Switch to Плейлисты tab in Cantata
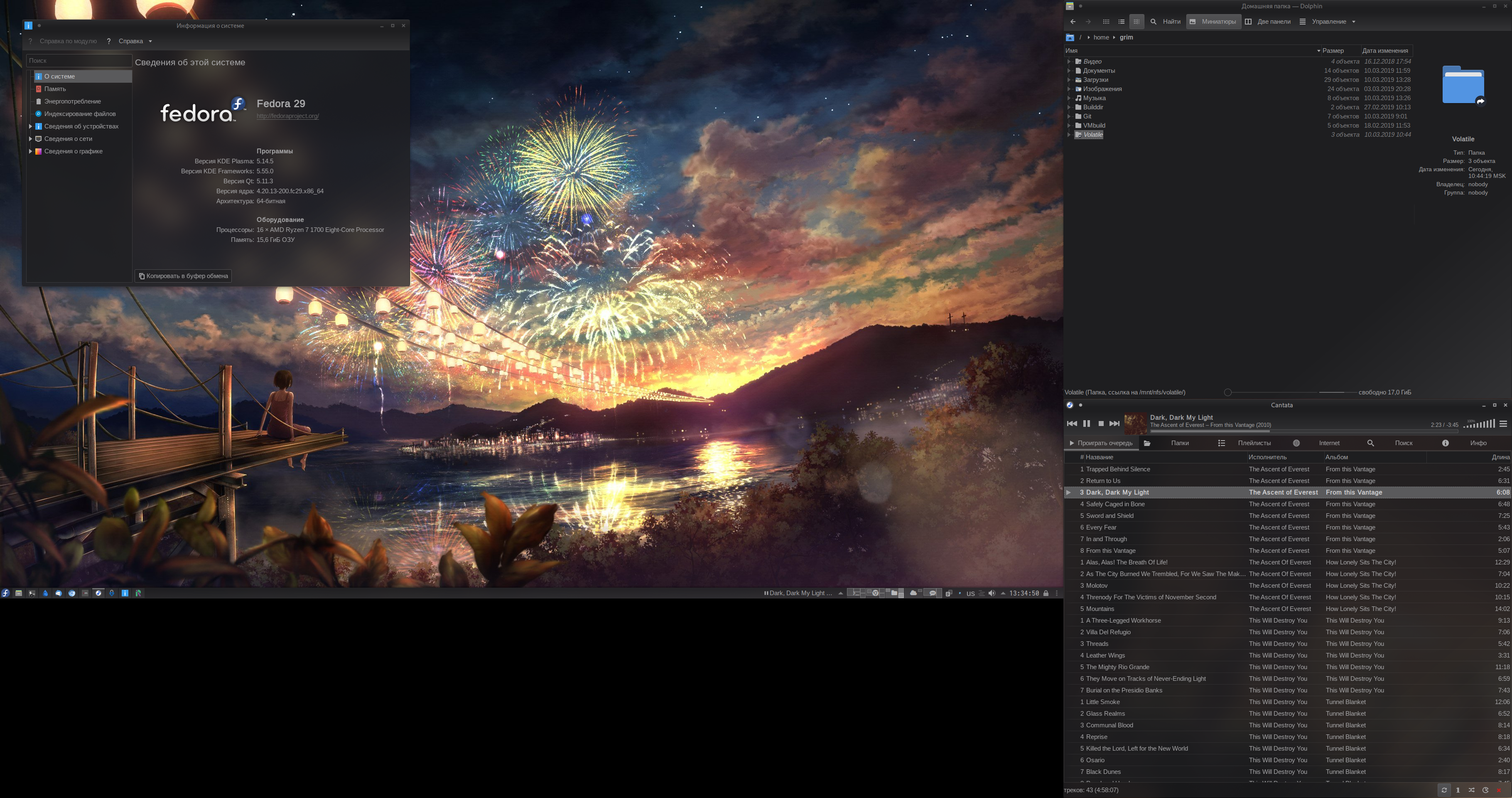Viewport: 1512px width, 798px height. [1254, 443]
